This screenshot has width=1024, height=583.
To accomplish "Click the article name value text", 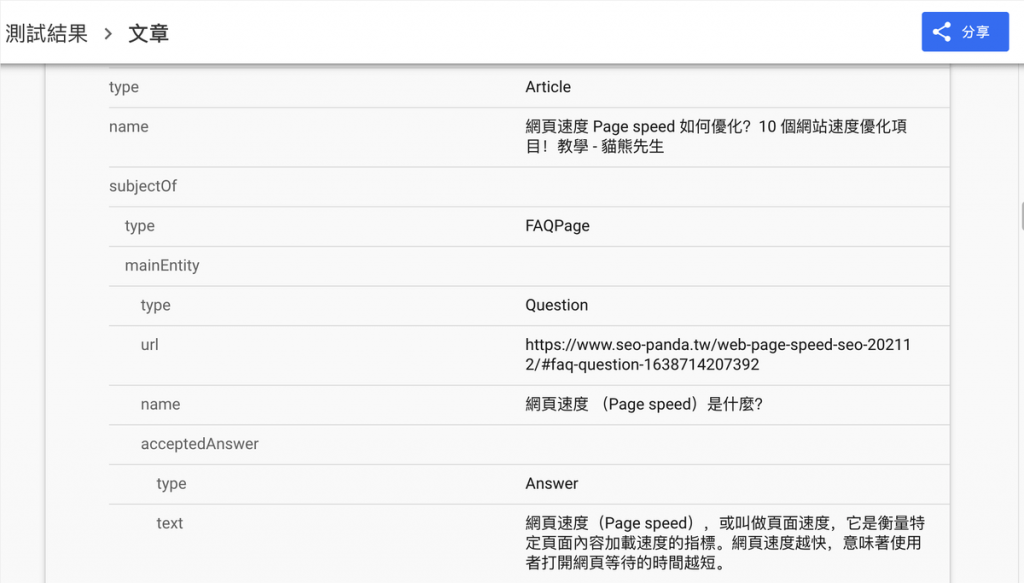I will [x=716, y=137].
